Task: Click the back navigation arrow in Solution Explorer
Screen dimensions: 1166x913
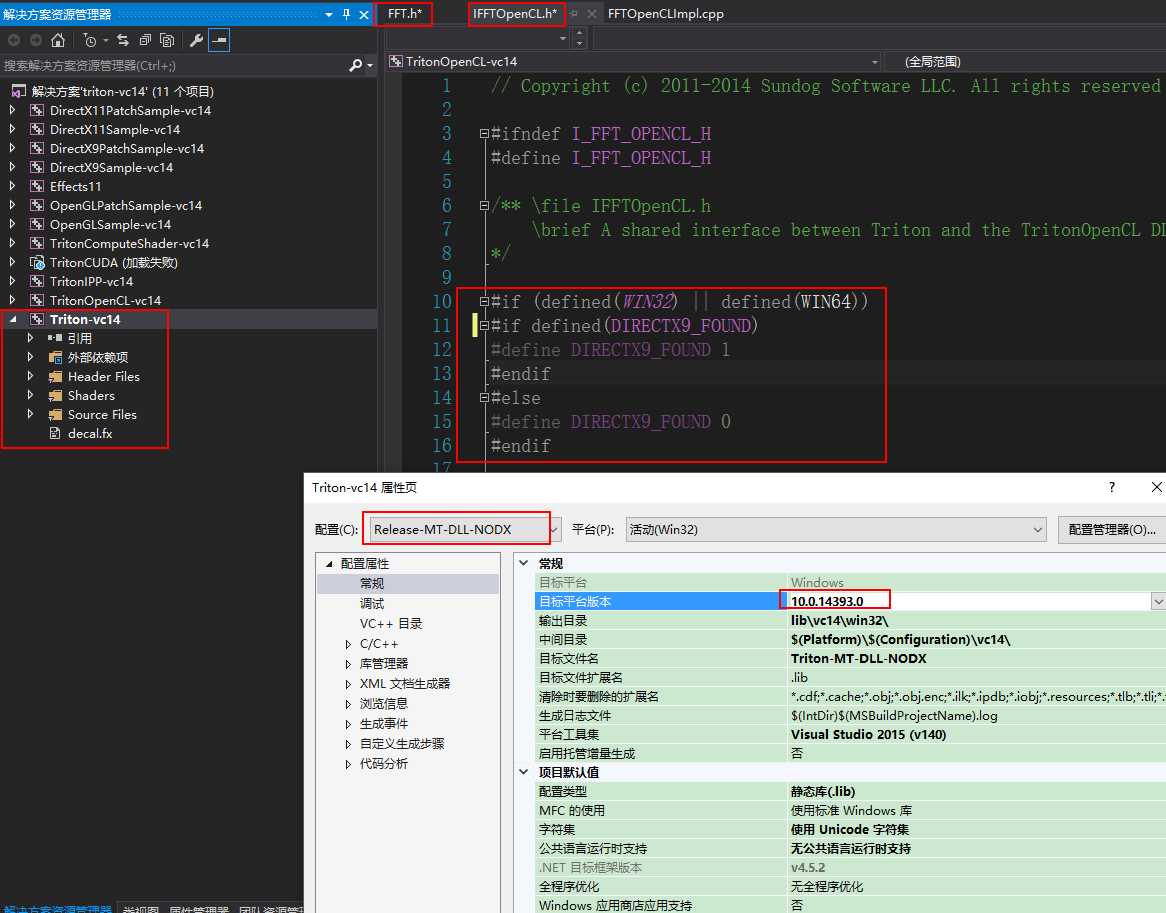Action: click(14, 40)
